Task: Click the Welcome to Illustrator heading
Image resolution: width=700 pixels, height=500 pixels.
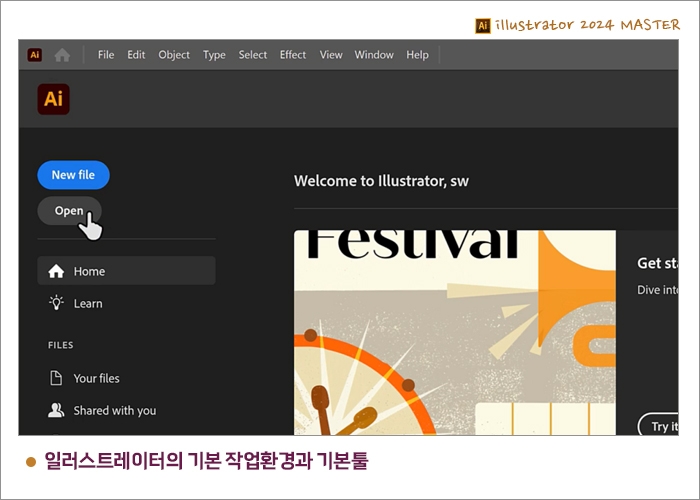Action: [381, 181]
